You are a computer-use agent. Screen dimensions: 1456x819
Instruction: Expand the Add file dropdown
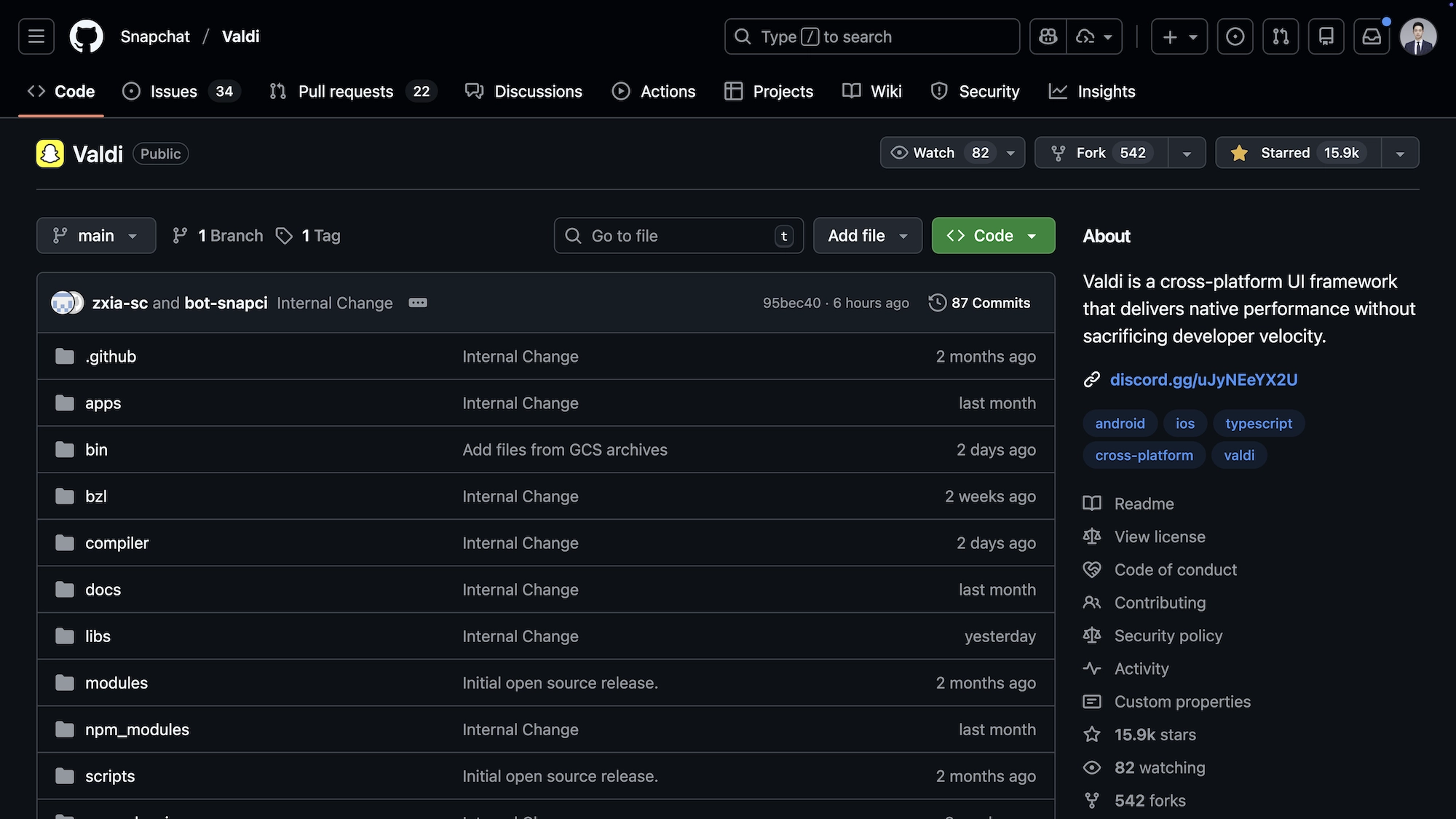867,236
